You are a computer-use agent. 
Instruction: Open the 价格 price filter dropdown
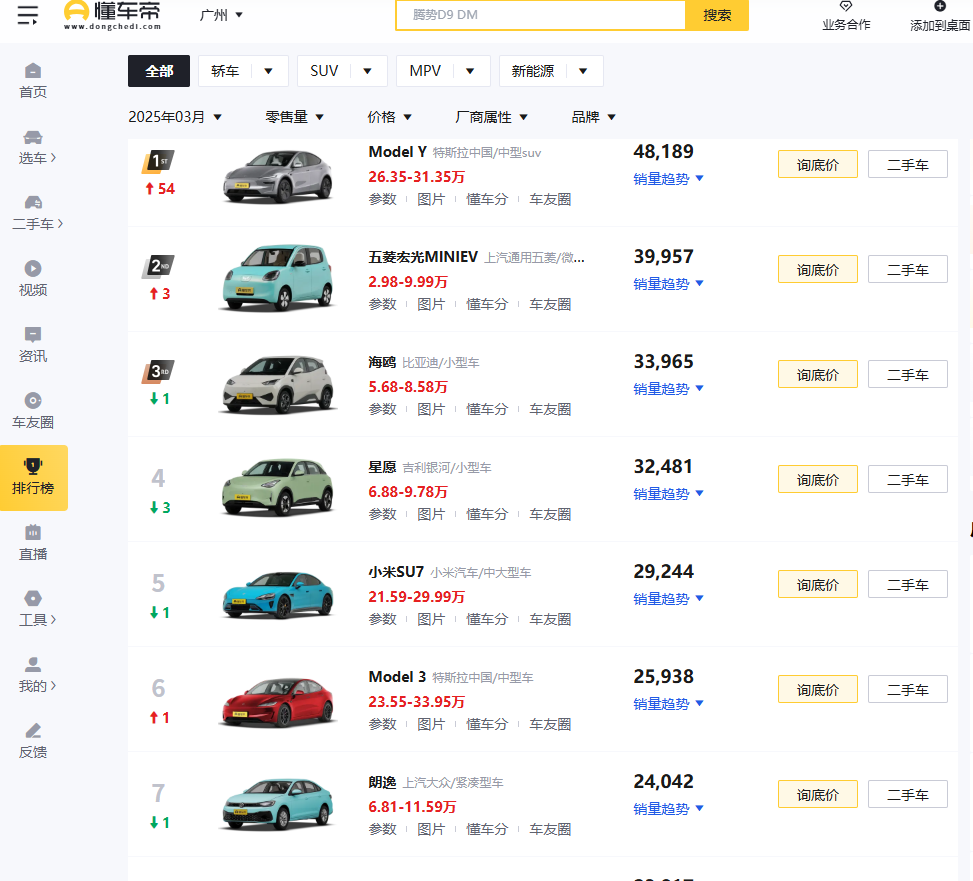pos(389,117)
